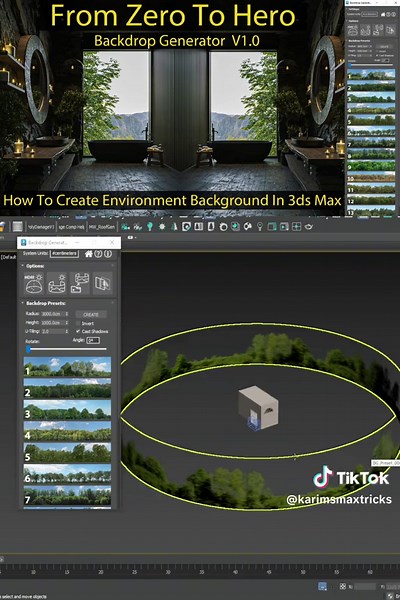The height and width of the screenshot is (600, 400).
Task: Click the Angle value field
Action: pyautogui.click(x=93, y=340)
